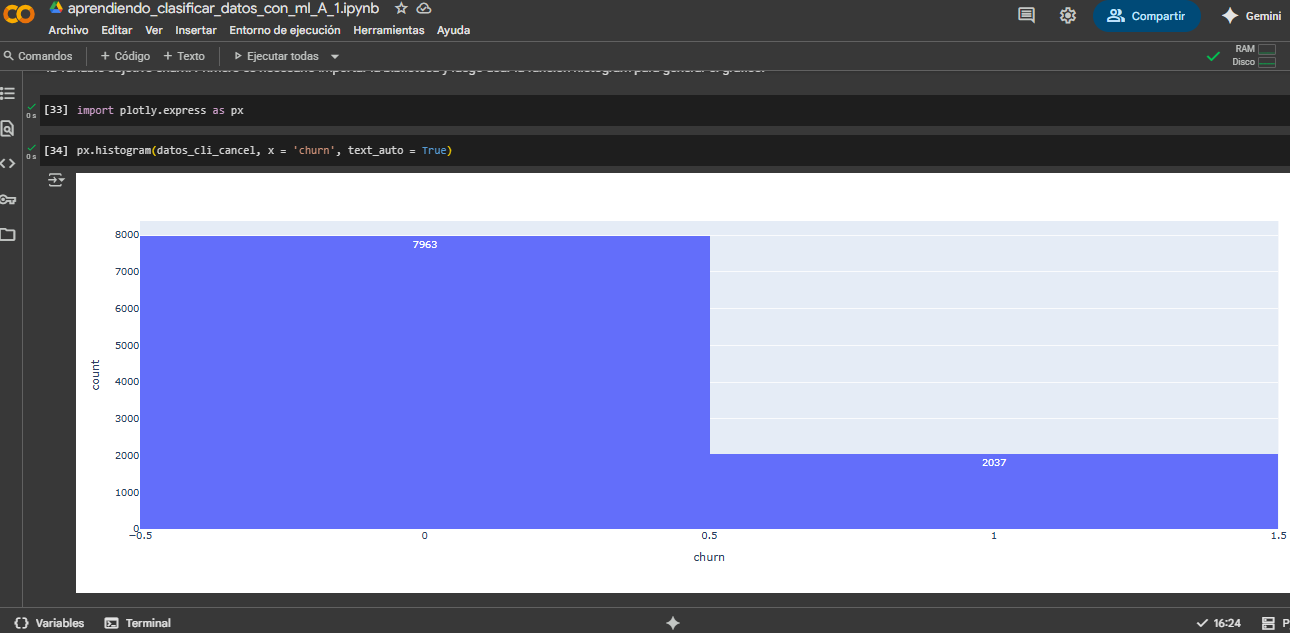
Task: Open the comments icon in header
Action: pos(1026,15)
